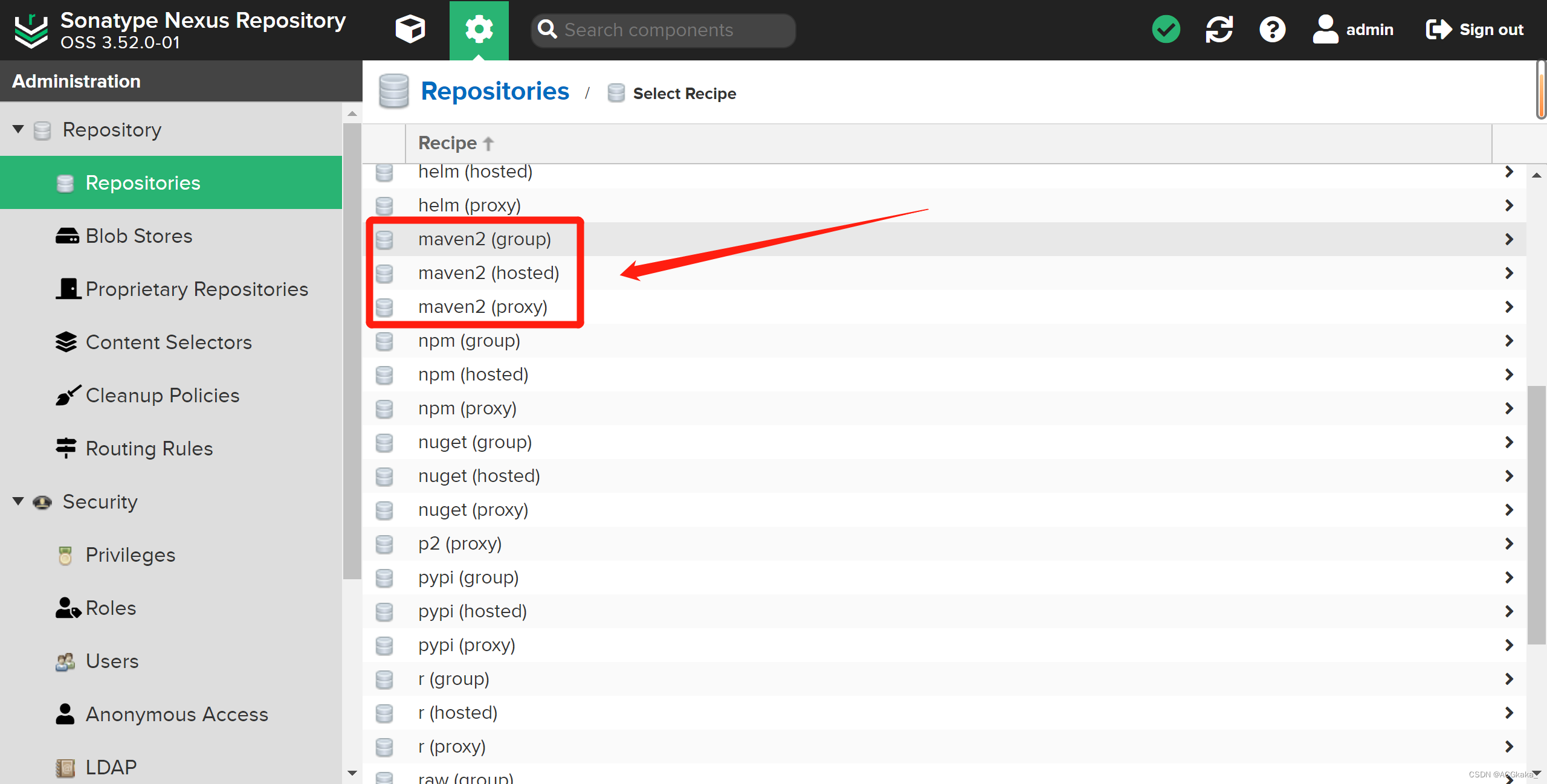Click the Sign out button

pyautogui.click(x=1474, y=30)
